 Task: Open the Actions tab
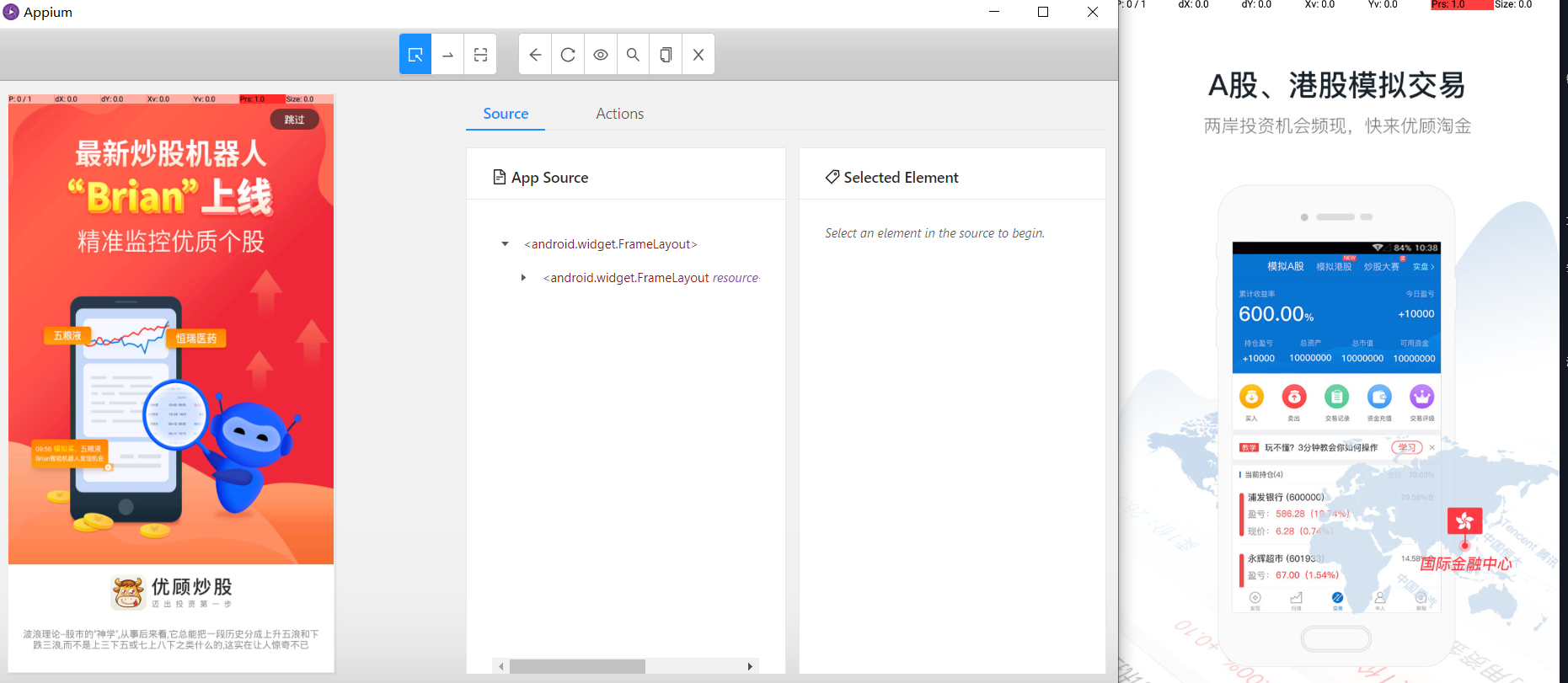[620, 114]
